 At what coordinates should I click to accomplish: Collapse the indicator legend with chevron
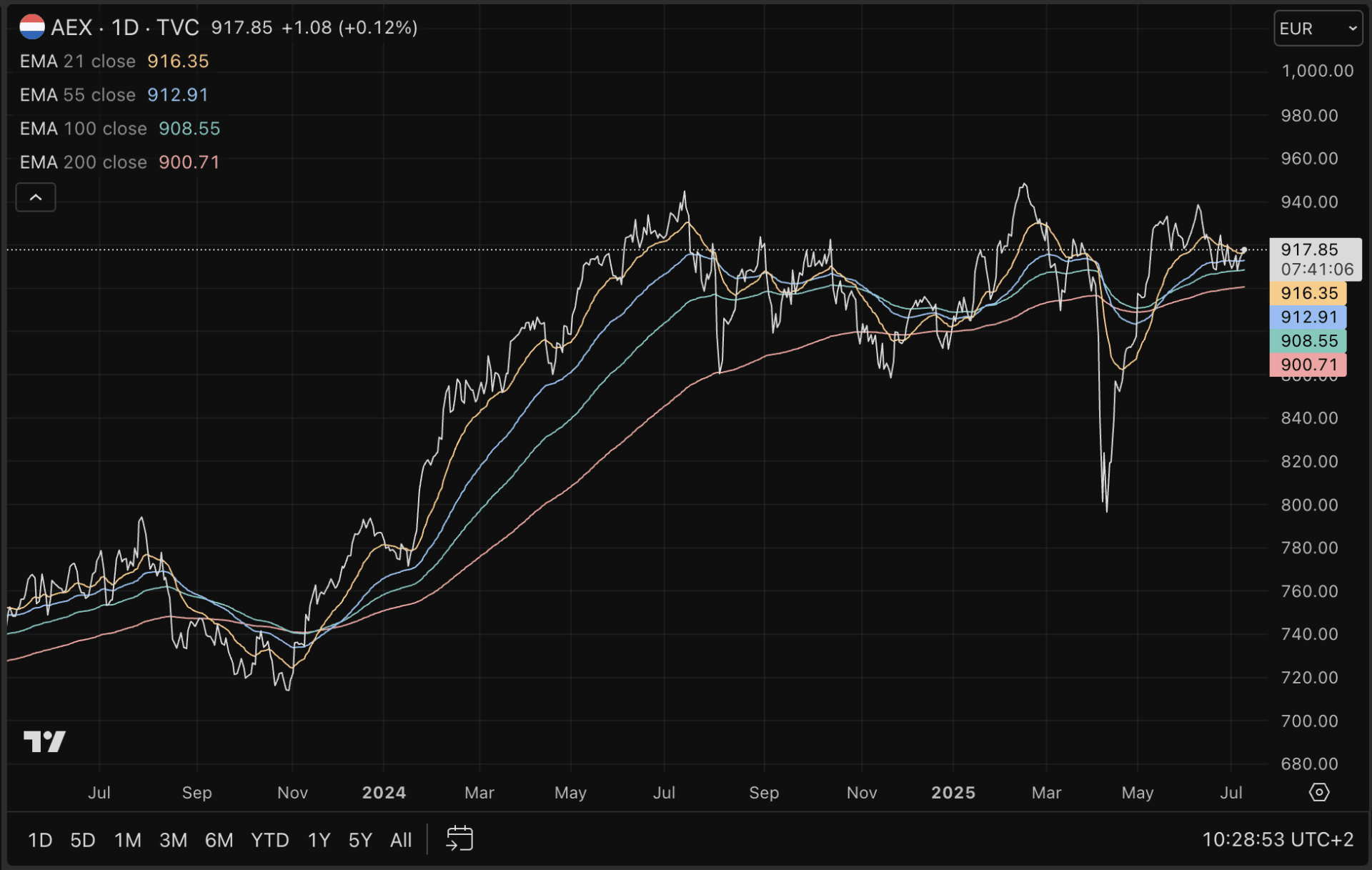point(36,197)
